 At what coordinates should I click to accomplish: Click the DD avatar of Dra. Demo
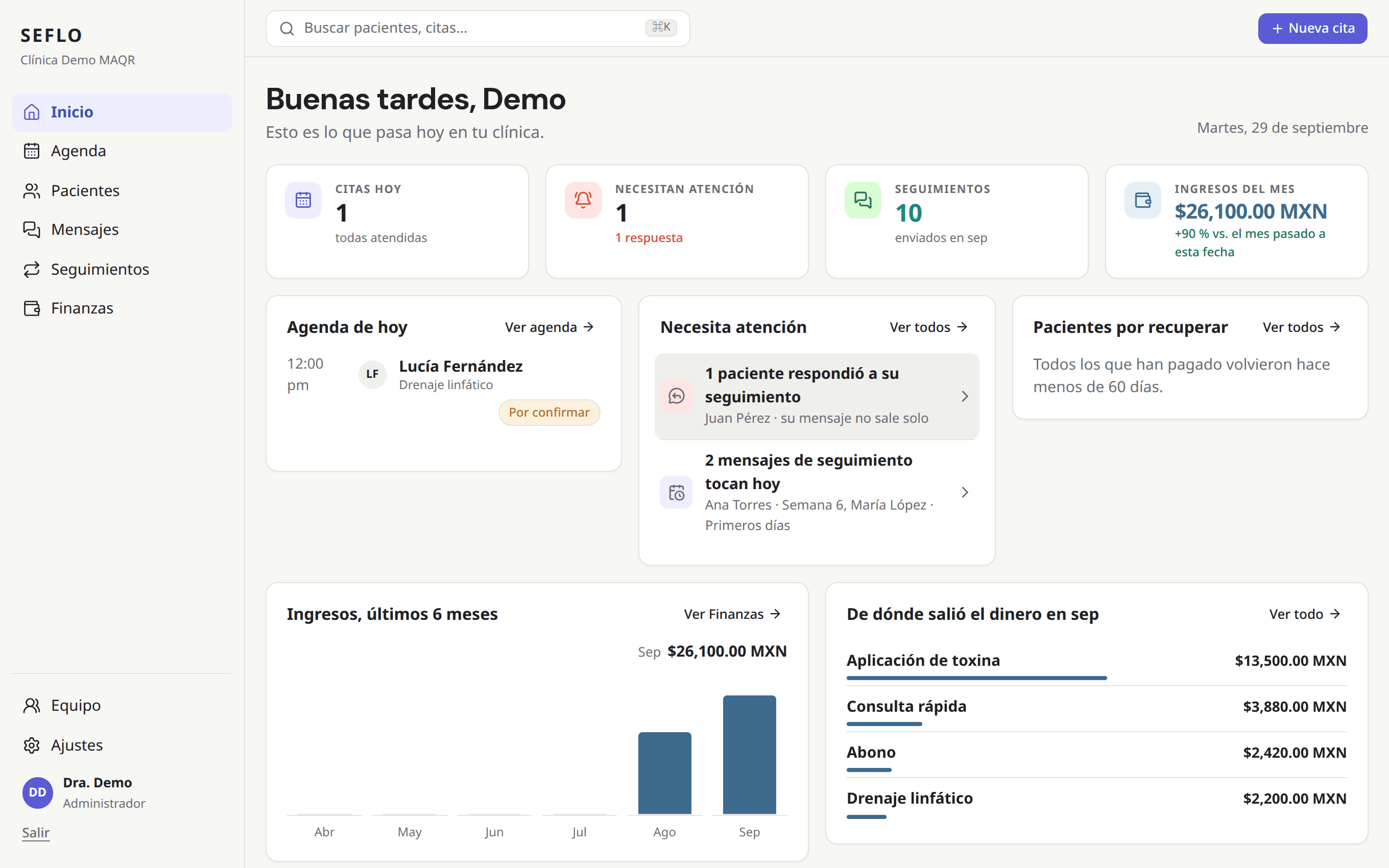[37, 792]
